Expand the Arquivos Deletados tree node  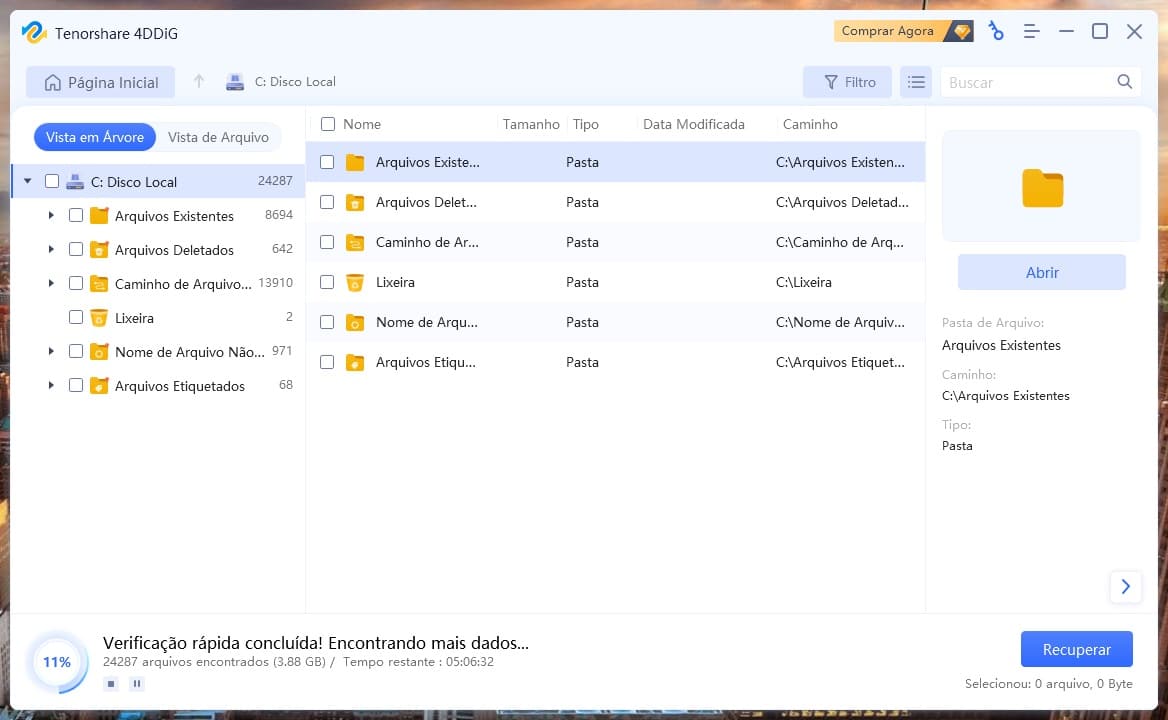[51, 249]
